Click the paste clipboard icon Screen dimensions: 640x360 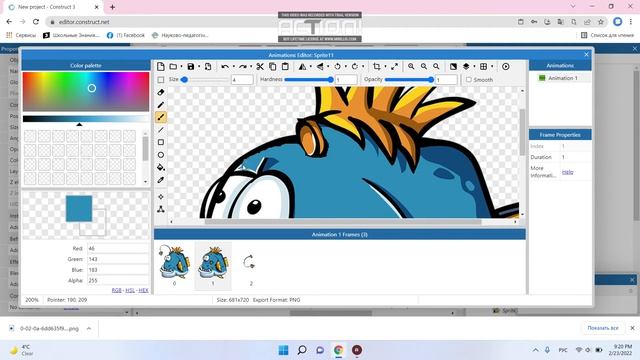coord(285,67)
